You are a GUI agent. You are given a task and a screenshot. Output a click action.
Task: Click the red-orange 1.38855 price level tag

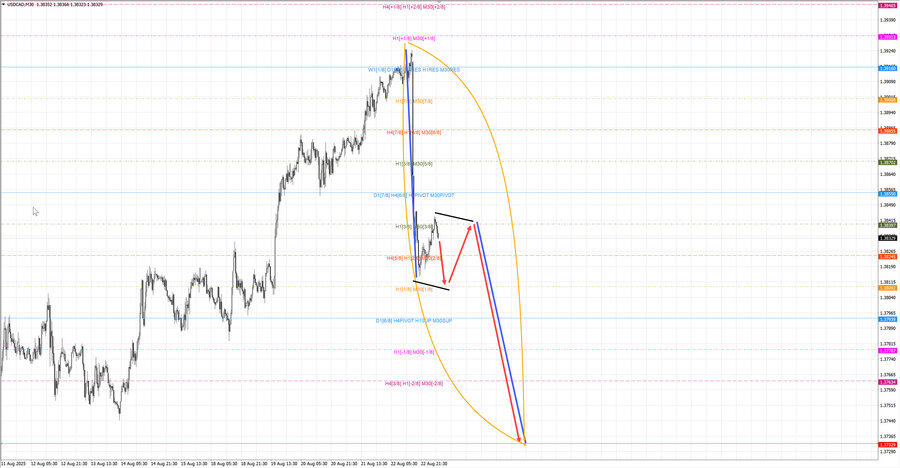pos(888,131)
